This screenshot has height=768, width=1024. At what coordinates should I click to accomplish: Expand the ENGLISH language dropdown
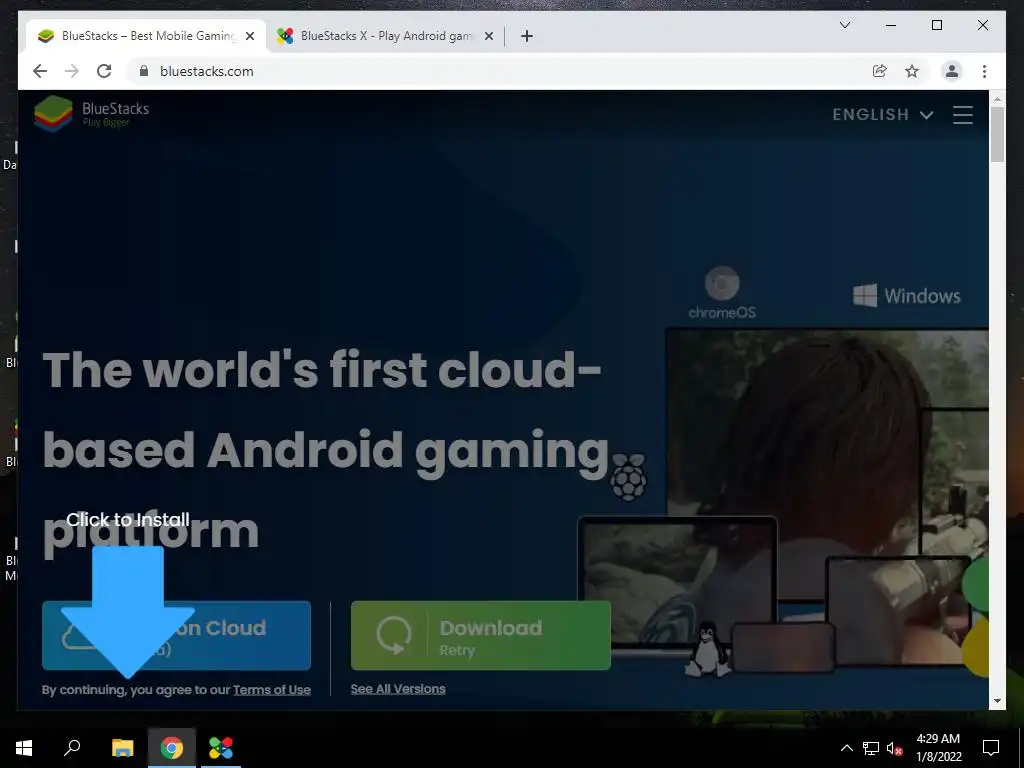(x=882, y=115)
